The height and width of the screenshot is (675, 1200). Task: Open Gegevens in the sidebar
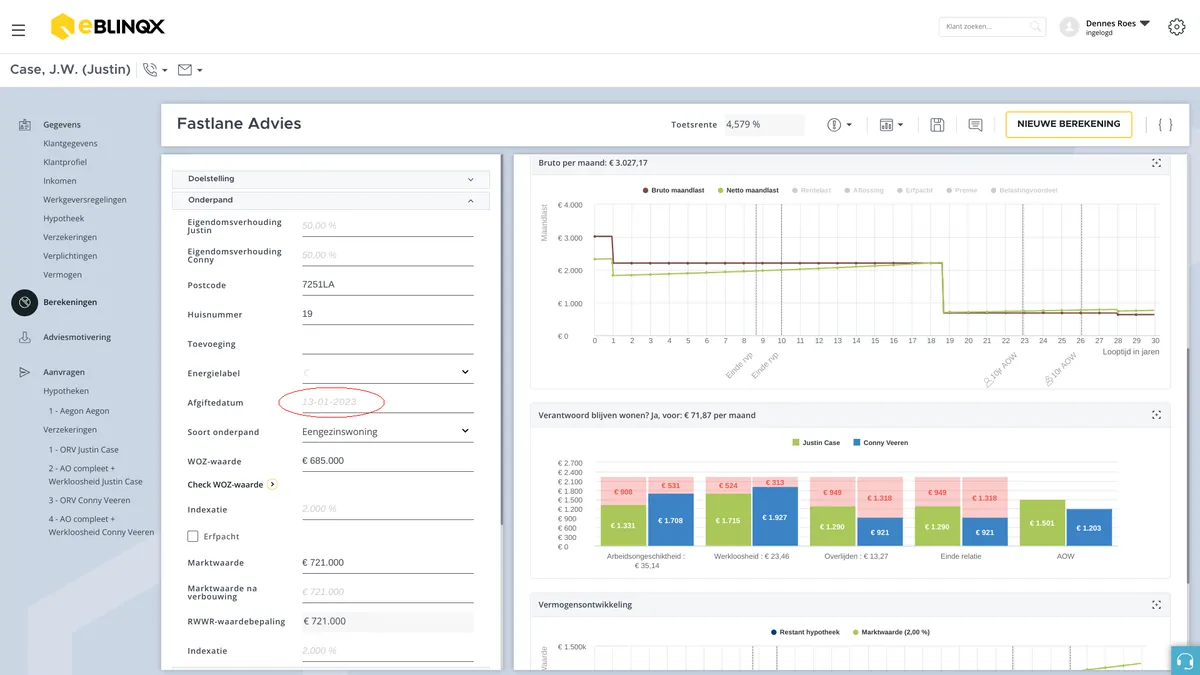coord(62,125)
